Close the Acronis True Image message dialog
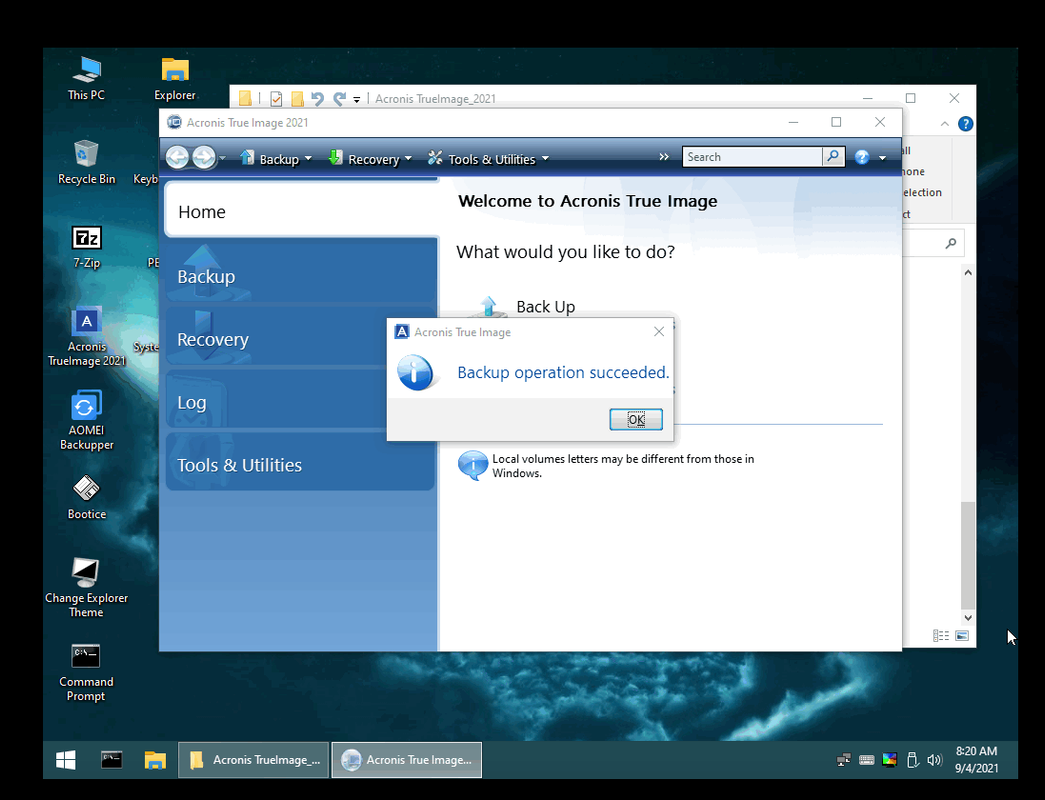The height and width of the screenshot is (800, 1045). 658,331
